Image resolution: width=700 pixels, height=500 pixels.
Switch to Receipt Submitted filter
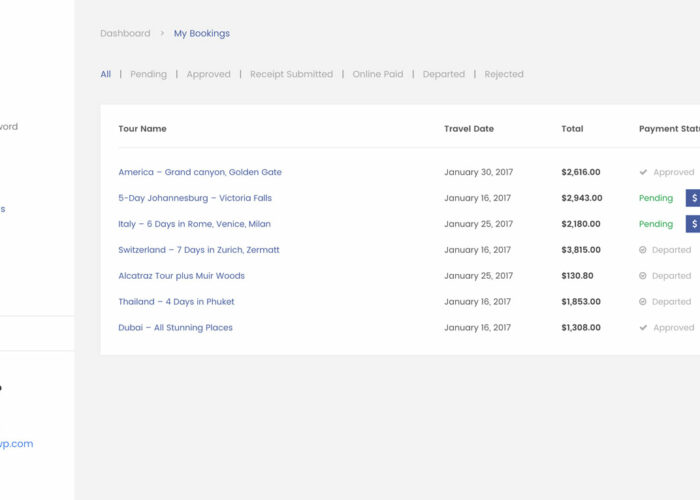pyautogui.click(x=291, y=74)
